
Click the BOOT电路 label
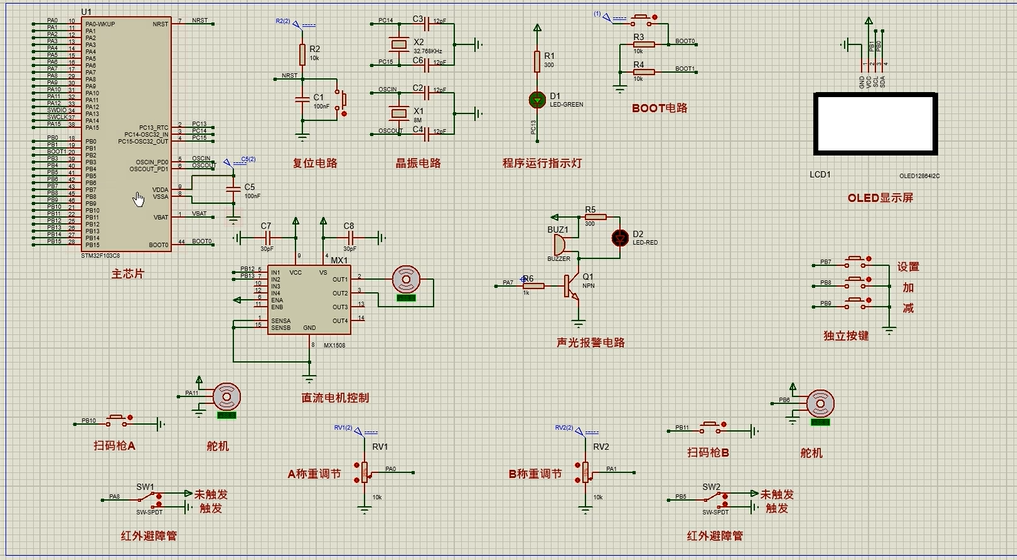click(659, 108)
